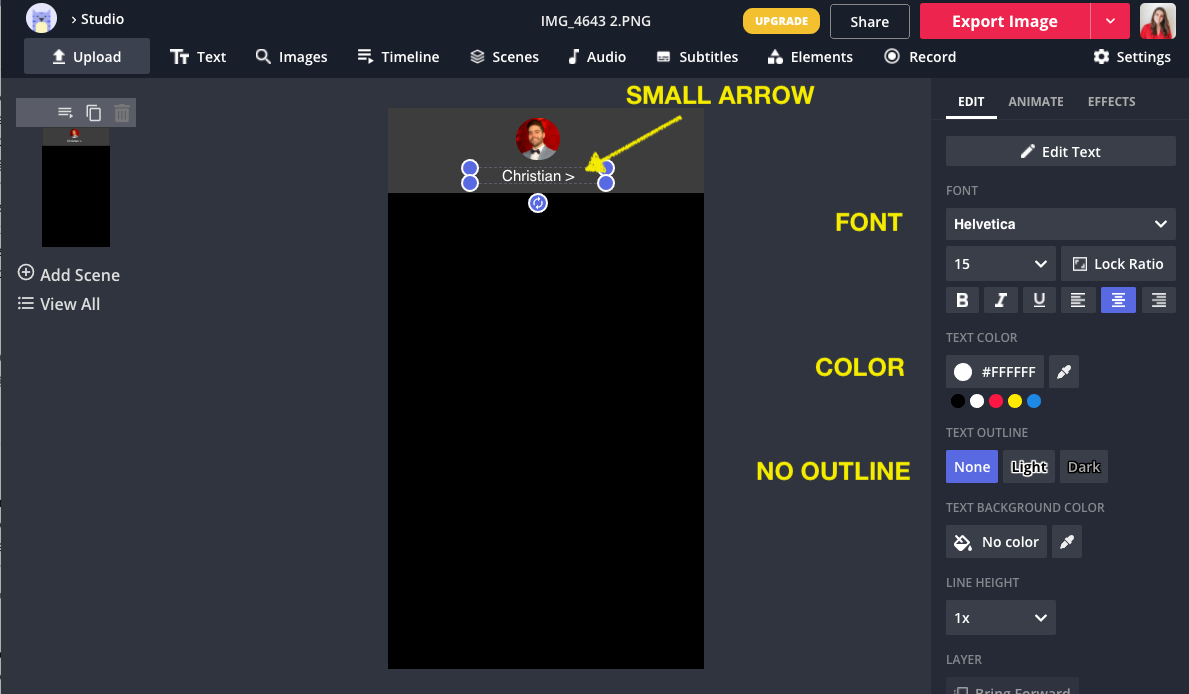Image resolution: width=1189 pixels, height=694 pixels.
Task: Open the line height 1x dropdown
Action: pos(1000,617)
